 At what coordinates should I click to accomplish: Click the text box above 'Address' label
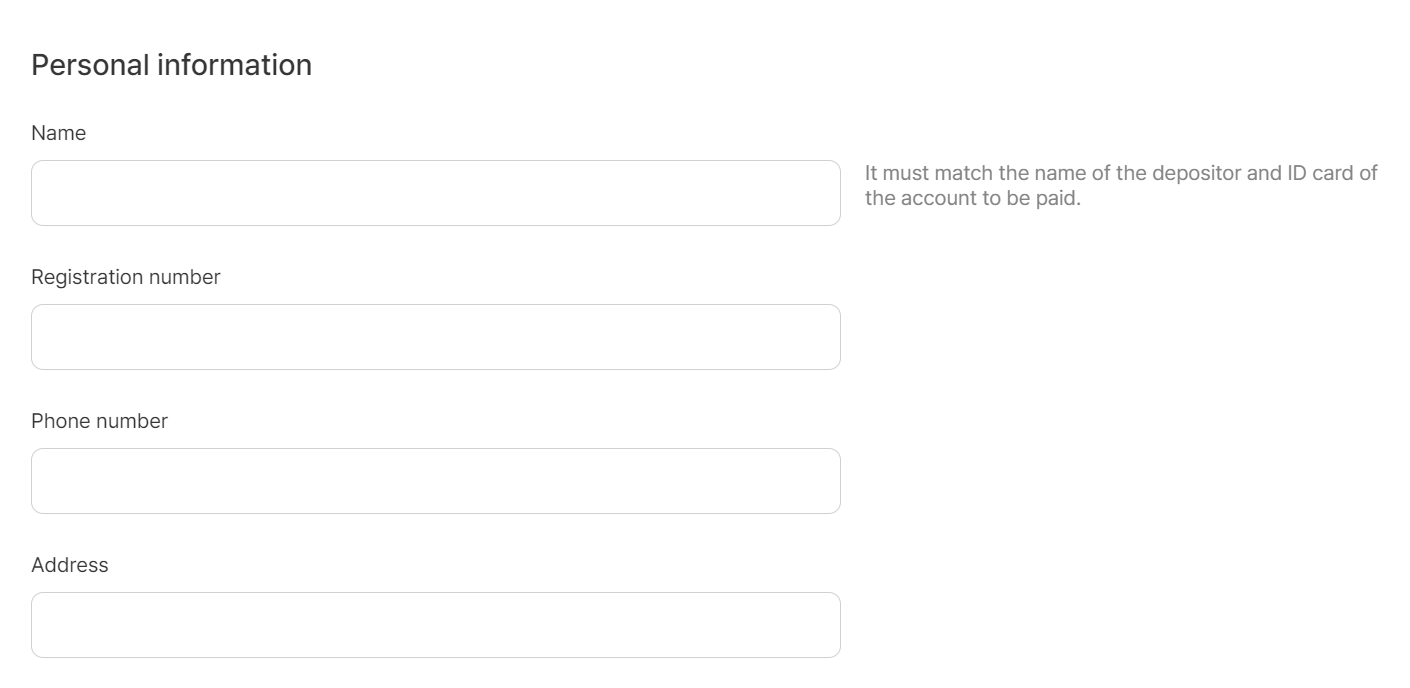point(435,481)
